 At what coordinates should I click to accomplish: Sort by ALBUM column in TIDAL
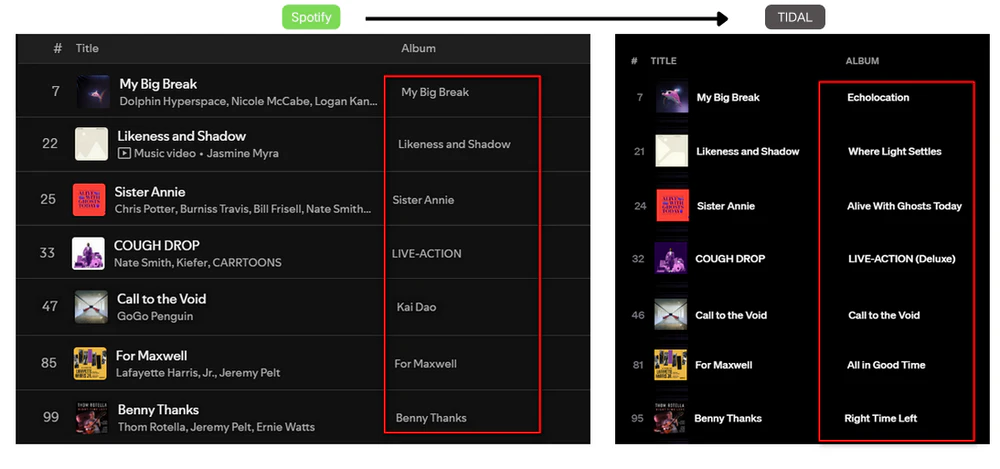(x=862, y=61)
